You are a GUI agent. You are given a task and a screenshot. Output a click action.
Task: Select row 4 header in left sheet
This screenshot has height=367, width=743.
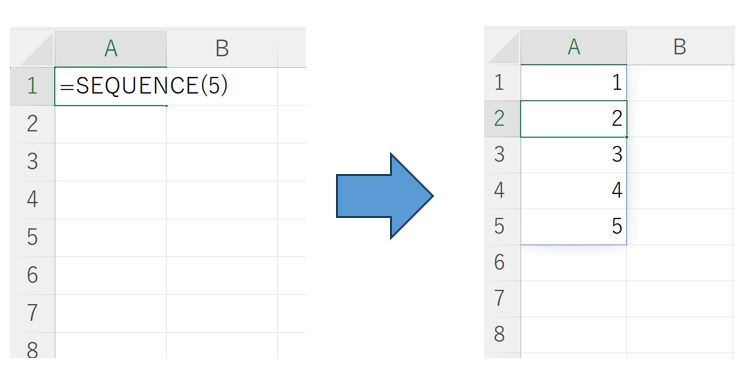point(32,199)
